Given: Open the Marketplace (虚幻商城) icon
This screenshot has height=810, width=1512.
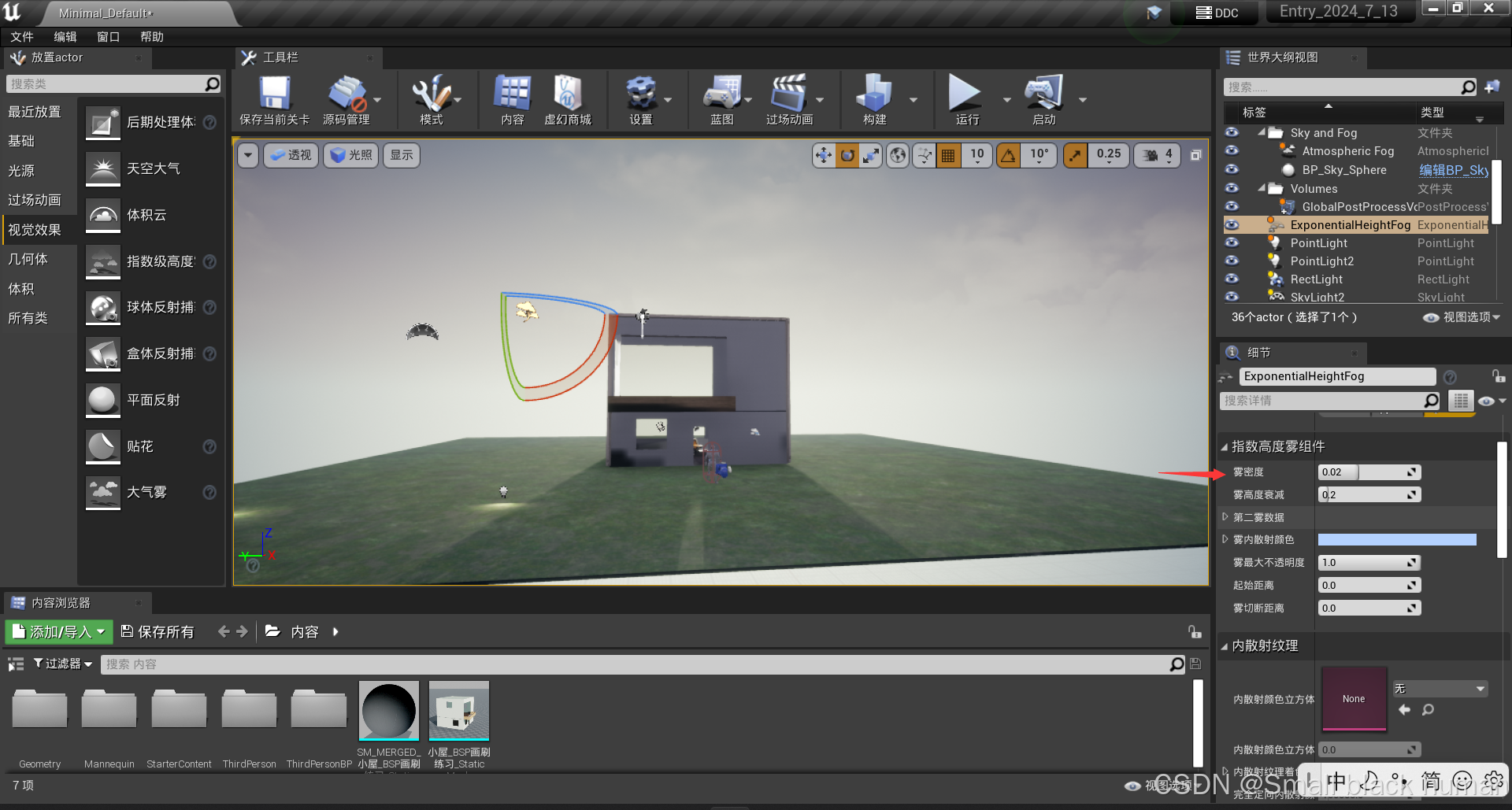Looking at the screenshot, I should coord(567,94).
